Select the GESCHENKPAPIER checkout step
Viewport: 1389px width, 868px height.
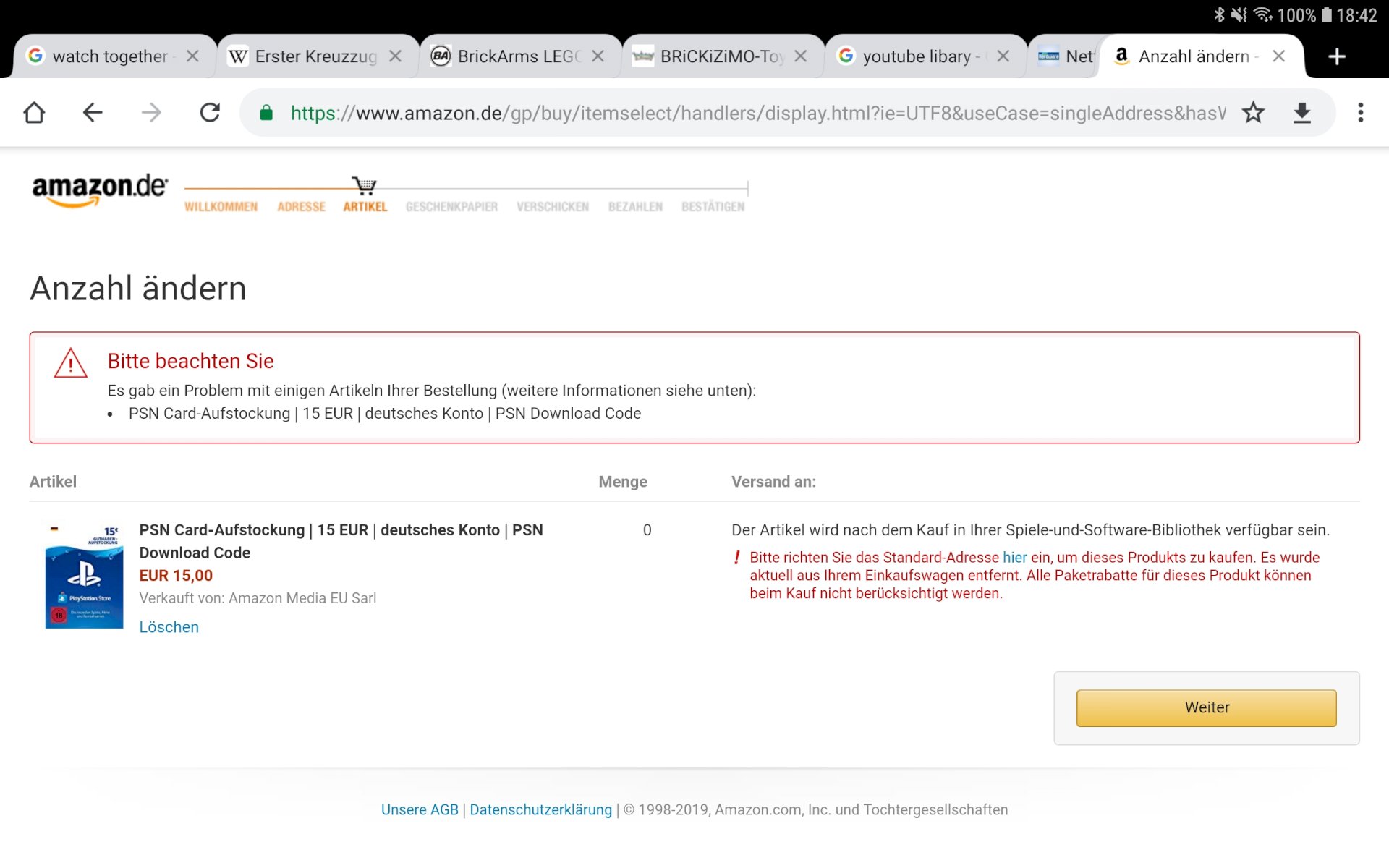[x=451, y=207]
